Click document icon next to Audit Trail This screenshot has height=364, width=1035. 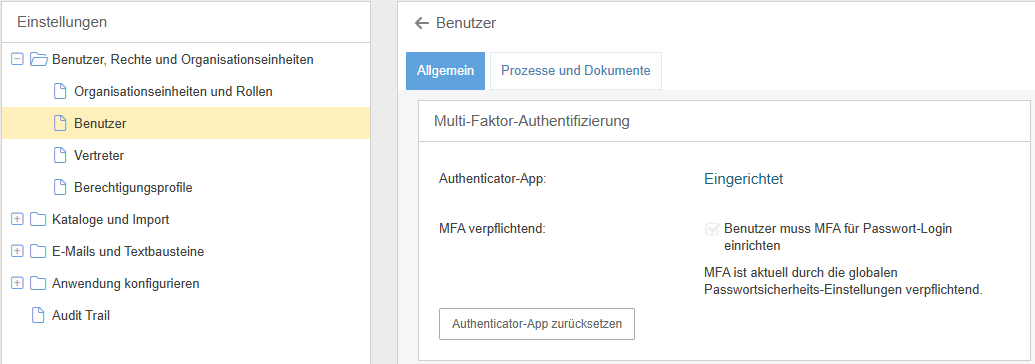click(x=38, y=316)
